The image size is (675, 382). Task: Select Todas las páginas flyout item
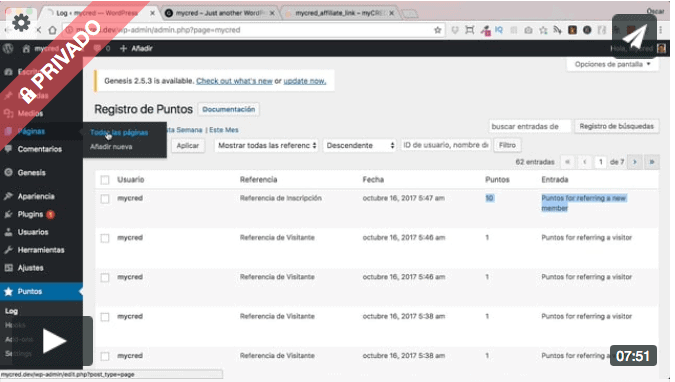coord(119,133)
